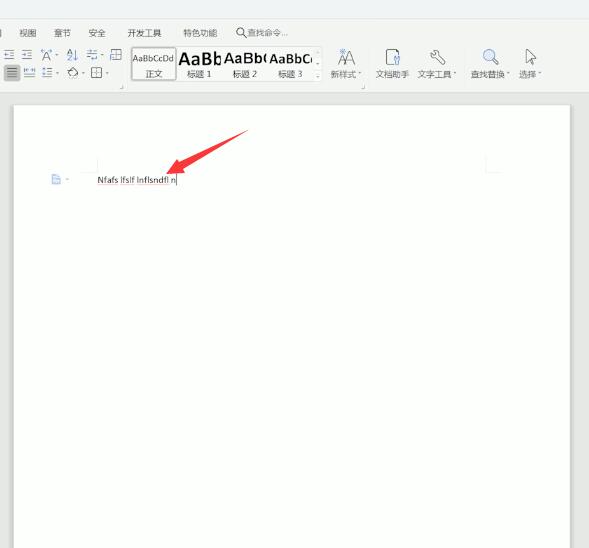The width and height of the screenshot is (589, 548).
Task: Toggle the show table gridlines icon
Action: (x=116, y=55)
